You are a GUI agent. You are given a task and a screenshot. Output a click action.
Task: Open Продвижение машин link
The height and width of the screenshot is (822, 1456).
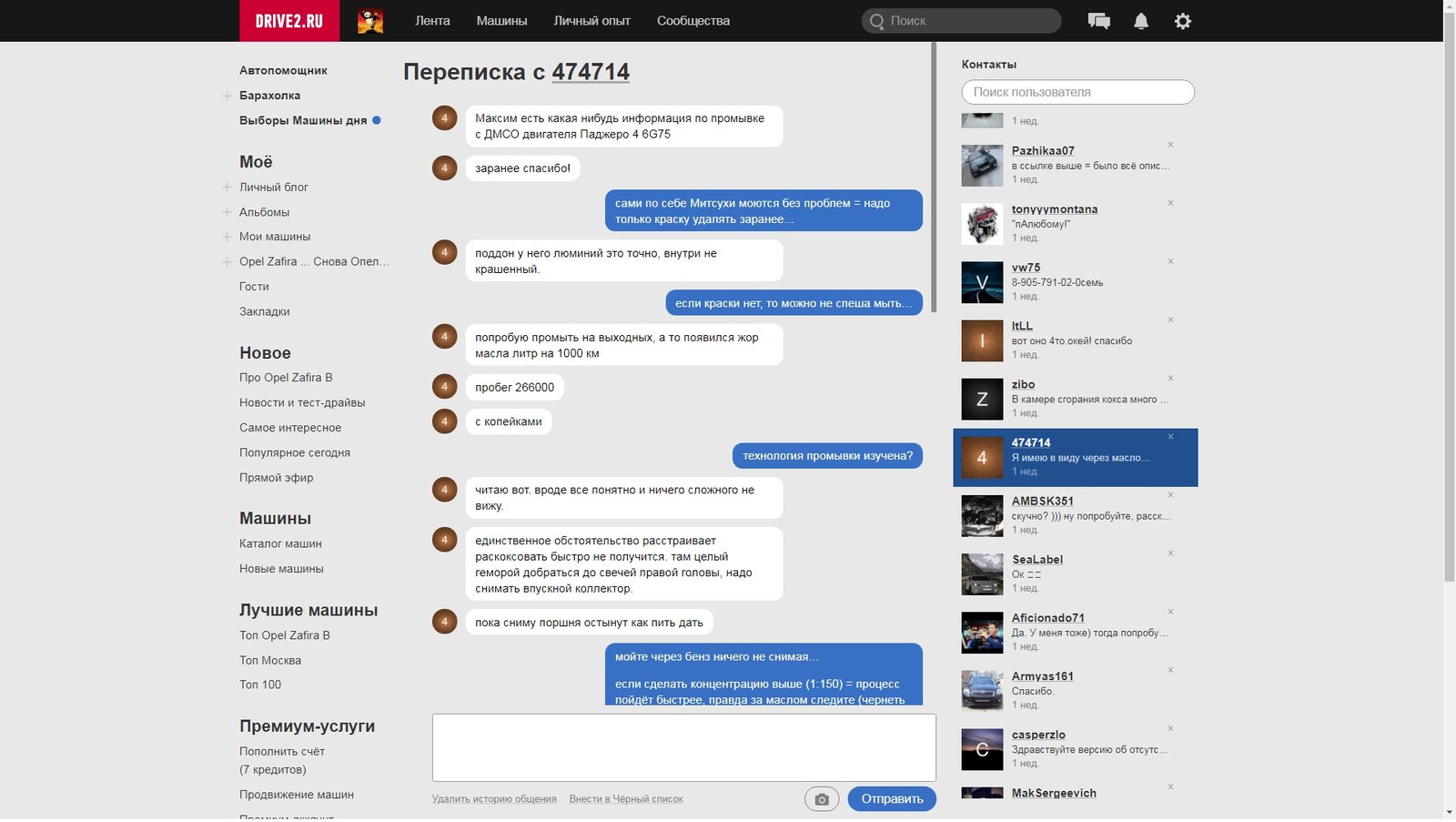(x=297, y=796)
